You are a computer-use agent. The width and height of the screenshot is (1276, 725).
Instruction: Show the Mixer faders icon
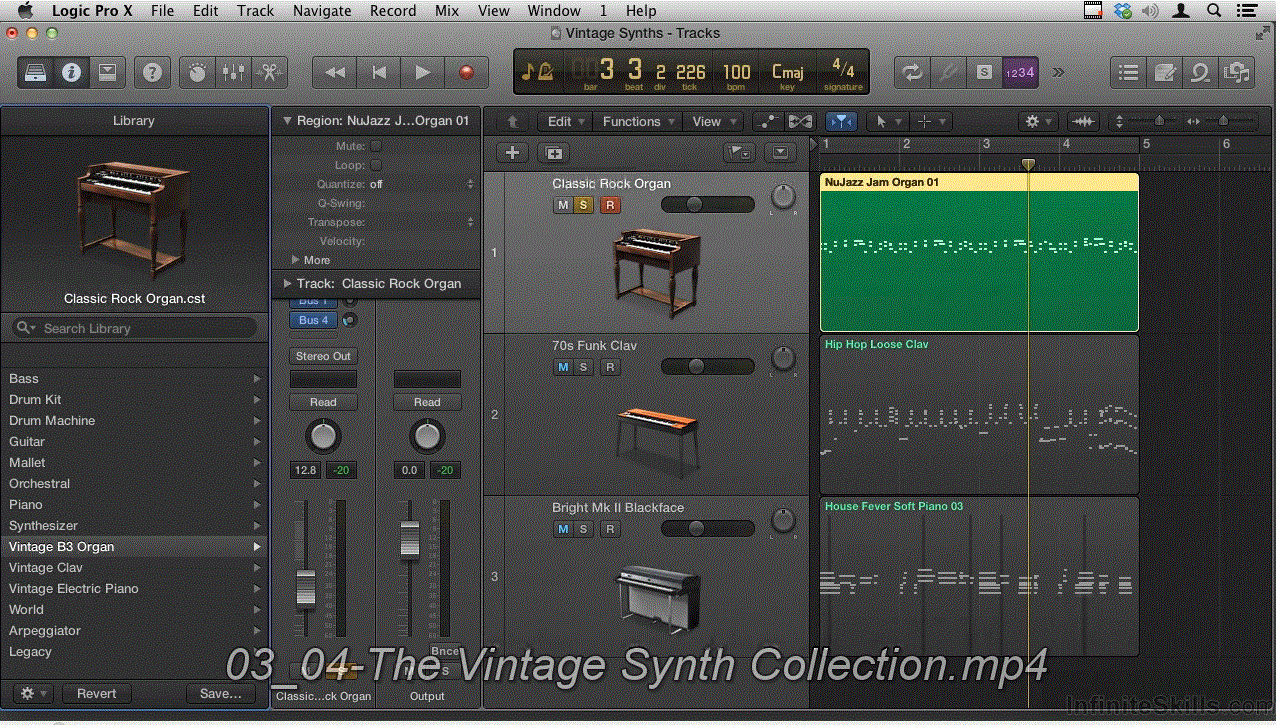233,72
